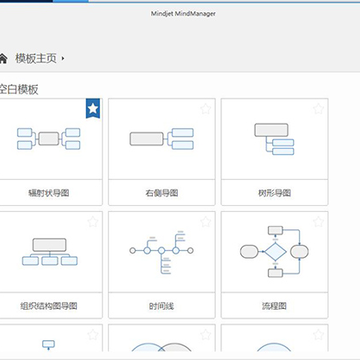Click the 时间线 label

pyautogui.click(x=162, y=306)
